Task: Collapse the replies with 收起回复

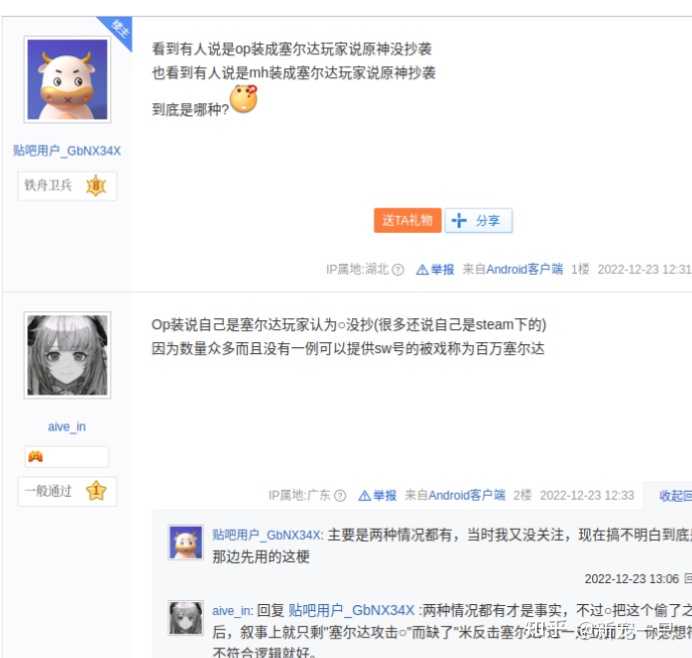Action: pyautogui.click(x=675, y=496)
